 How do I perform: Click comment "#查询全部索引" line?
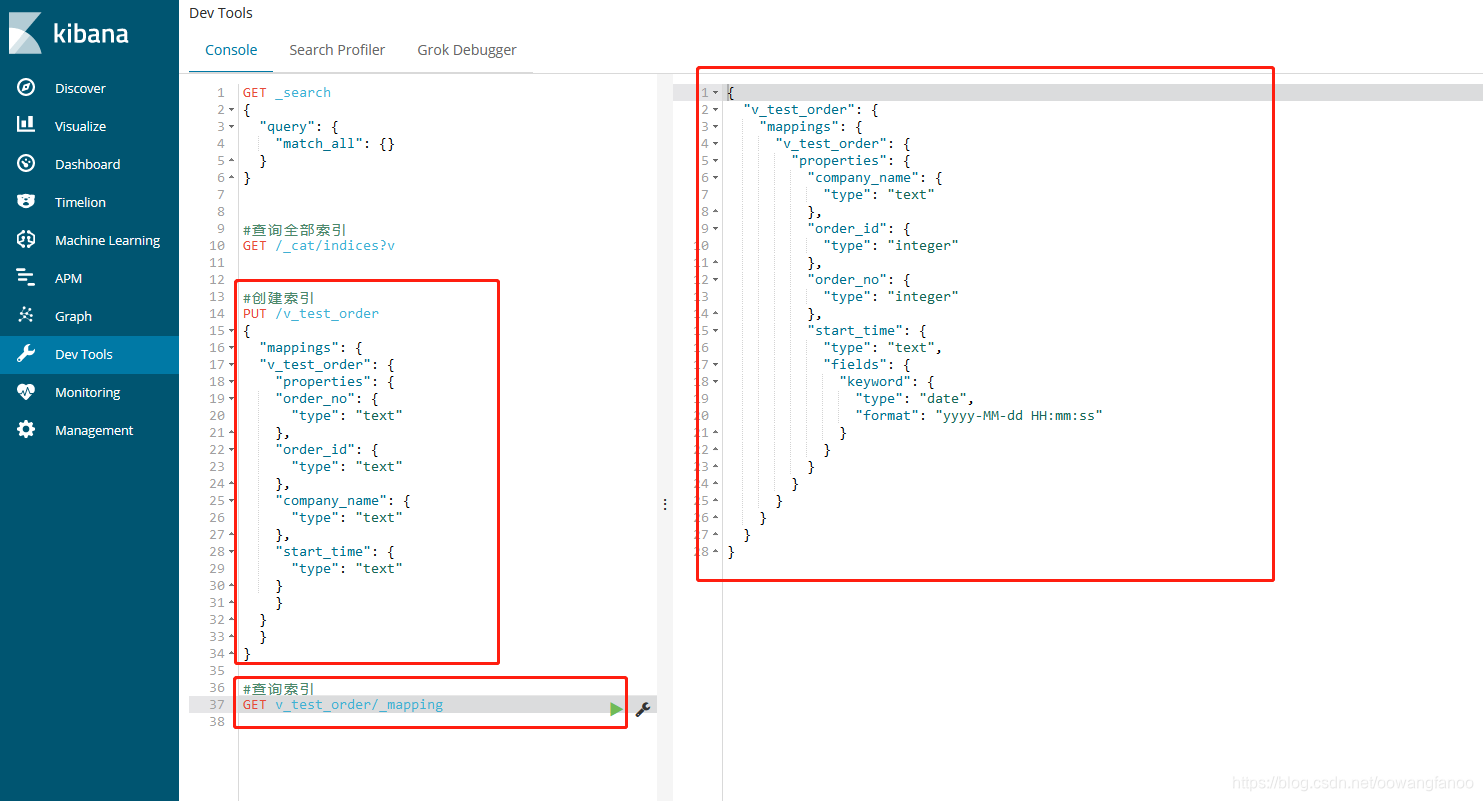(295, 229)
